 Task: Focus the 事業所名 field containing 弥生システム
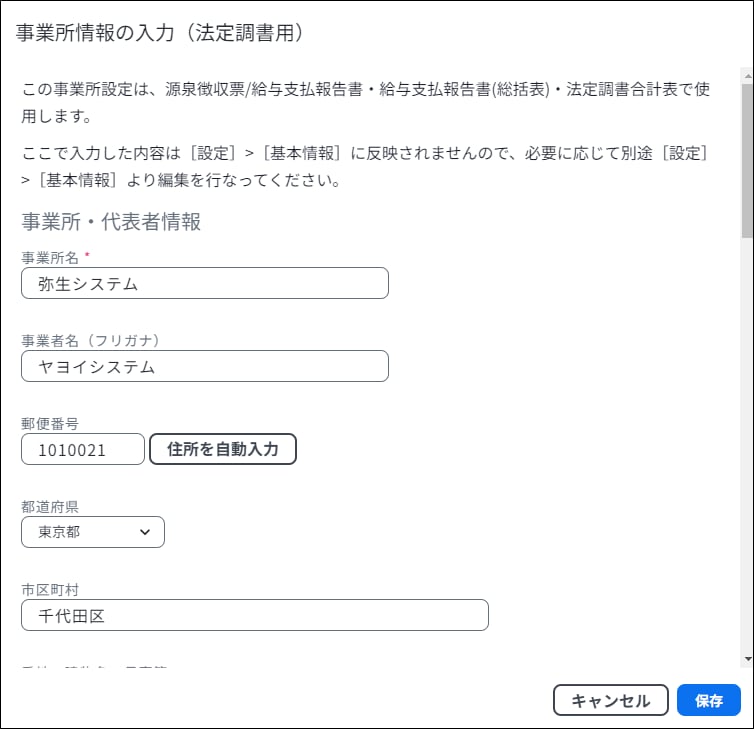(x=205, y=283)
